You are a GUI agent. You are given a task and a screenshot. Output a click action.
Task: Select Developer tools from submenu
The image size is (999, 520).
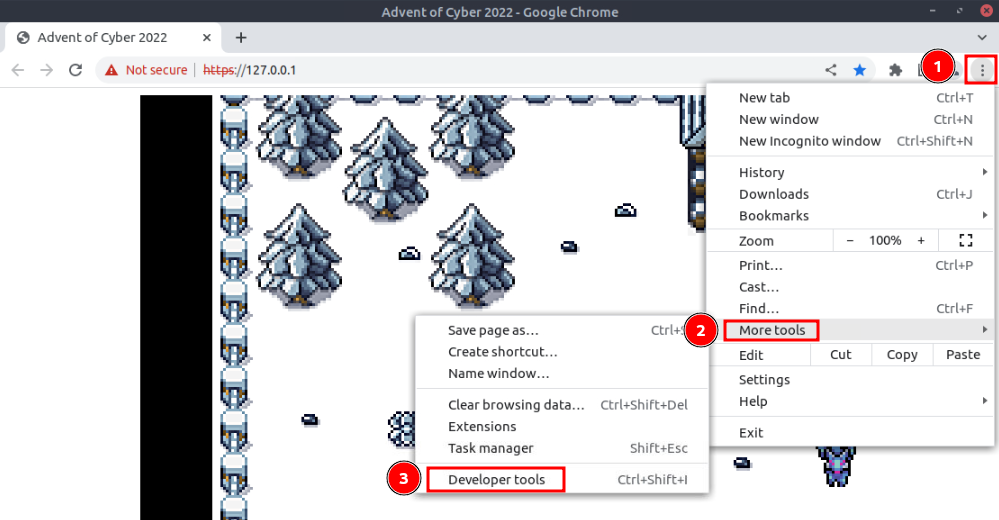tap(496, 480)
